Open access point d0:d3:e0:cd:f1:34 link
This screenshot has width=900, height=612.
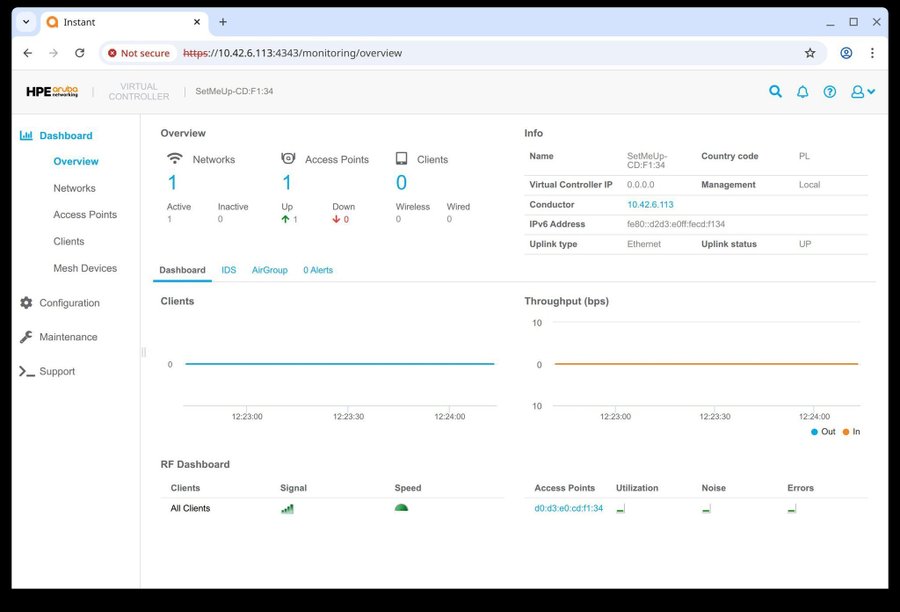click(568, 508)
